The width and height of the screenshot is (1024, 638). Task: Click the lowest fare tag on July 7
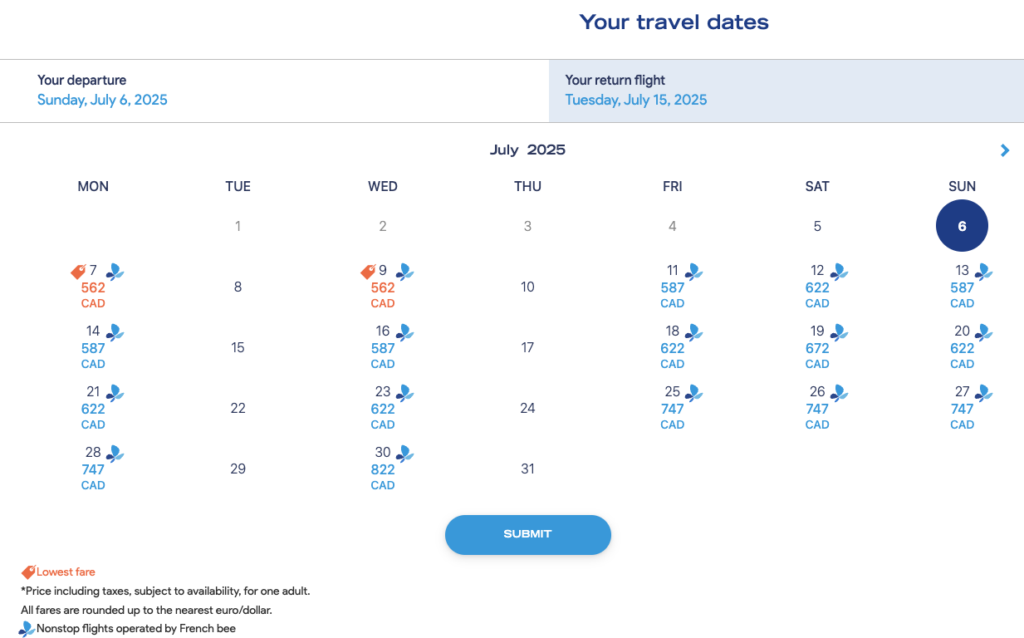pyautogui.click(x=78, y=272)
